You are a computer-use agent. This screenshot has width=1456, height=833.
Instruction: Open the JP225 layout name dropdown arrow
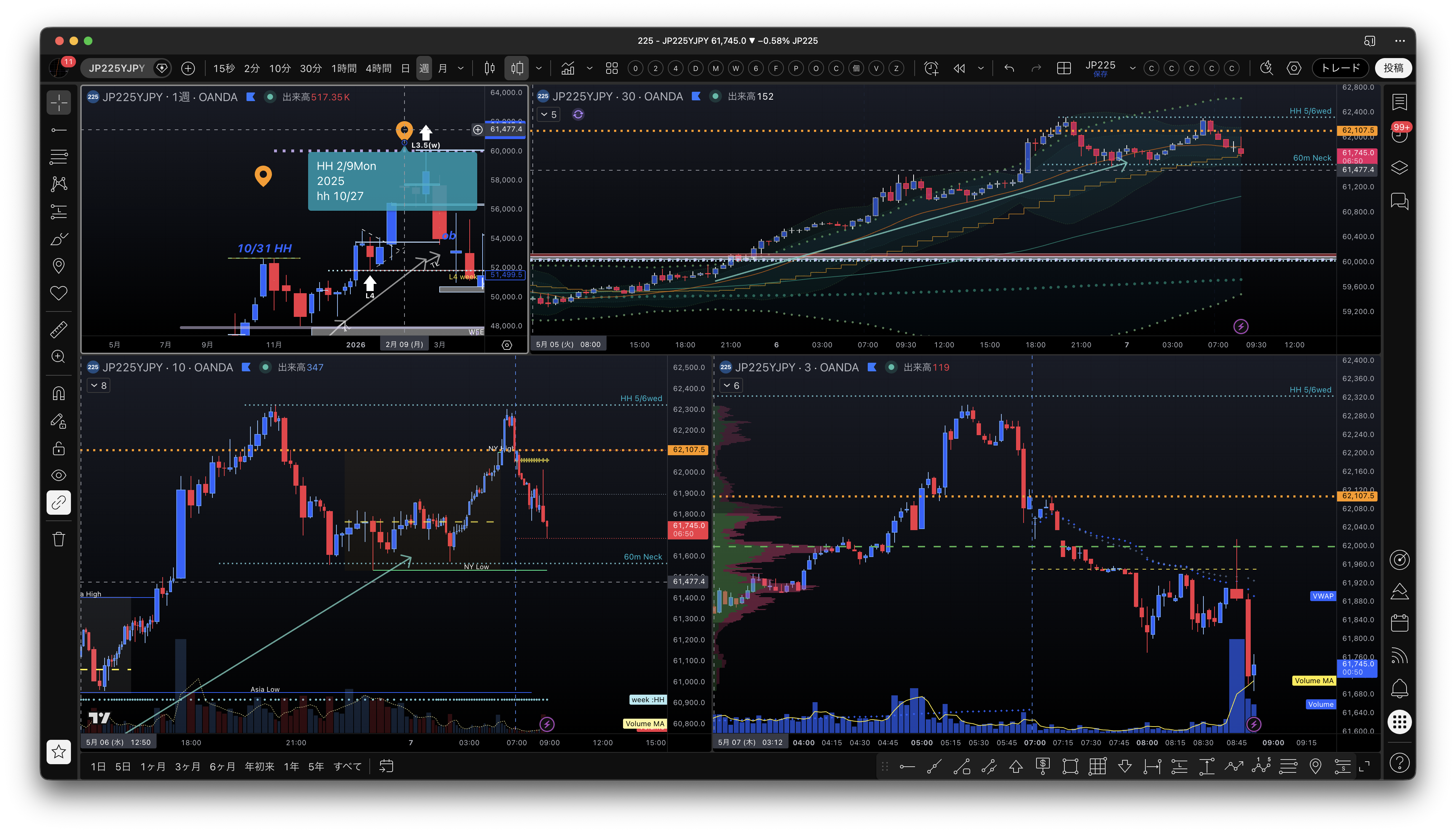point(1132,69)
